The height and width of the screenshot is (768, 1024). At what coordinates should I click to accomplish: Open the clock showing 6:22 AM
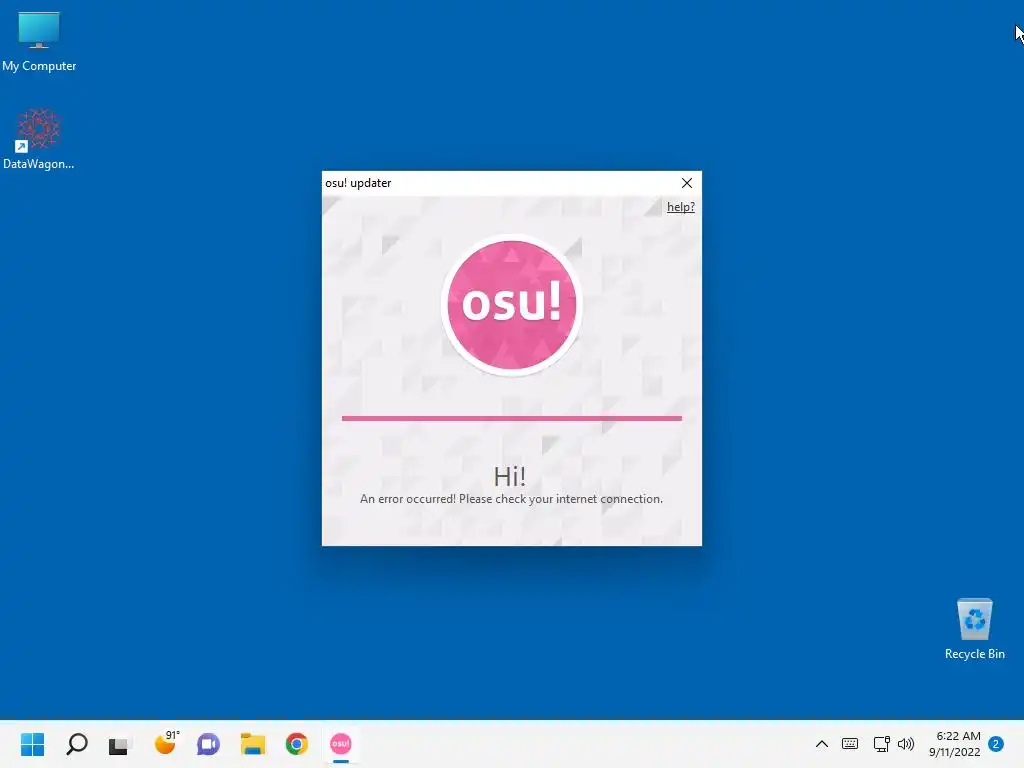tap(955, 744)
